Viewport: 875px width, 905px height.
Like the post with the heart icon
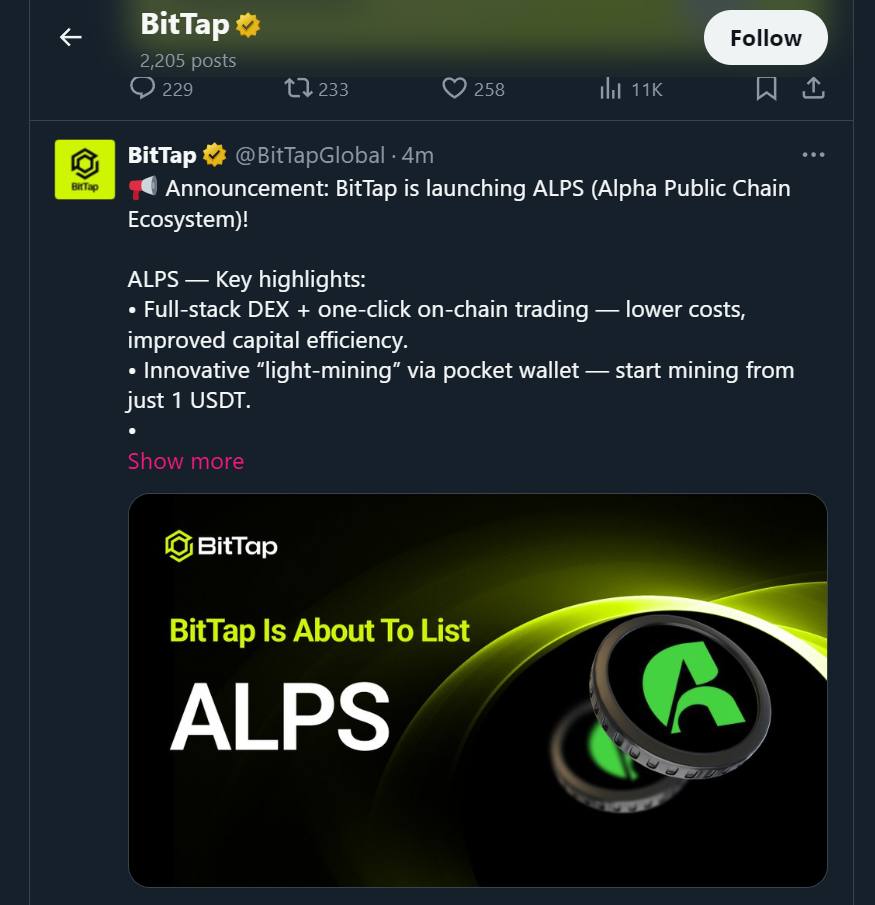455,89
